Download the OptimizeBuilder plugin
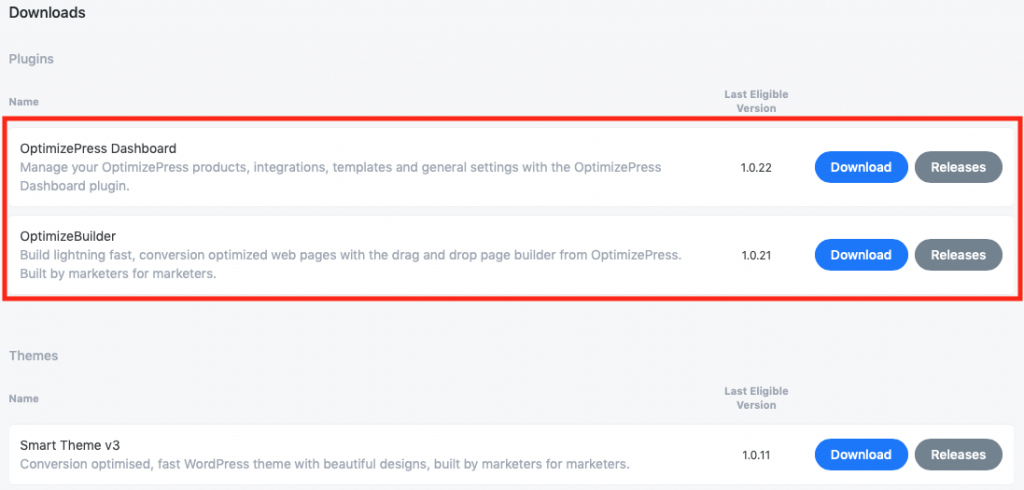 [x=861, y=255]
